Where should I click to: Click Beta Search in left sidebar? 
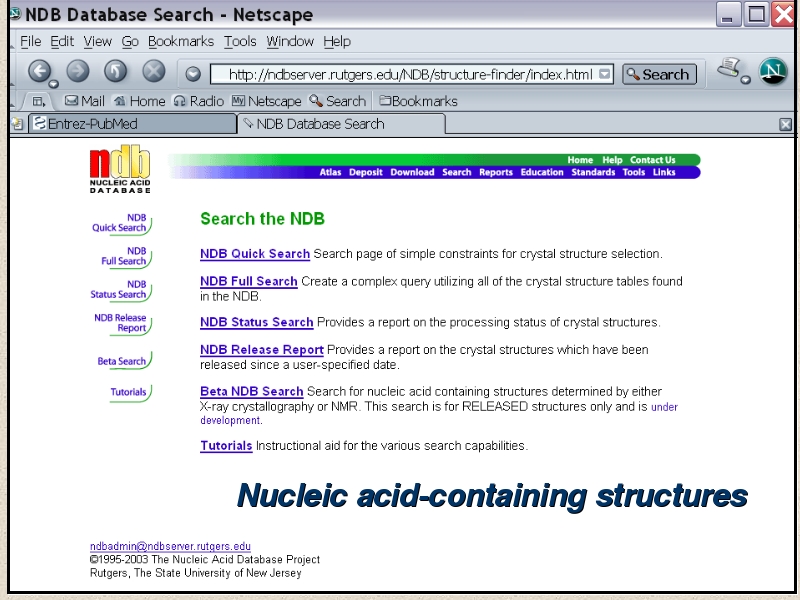(x=122, y=361)
